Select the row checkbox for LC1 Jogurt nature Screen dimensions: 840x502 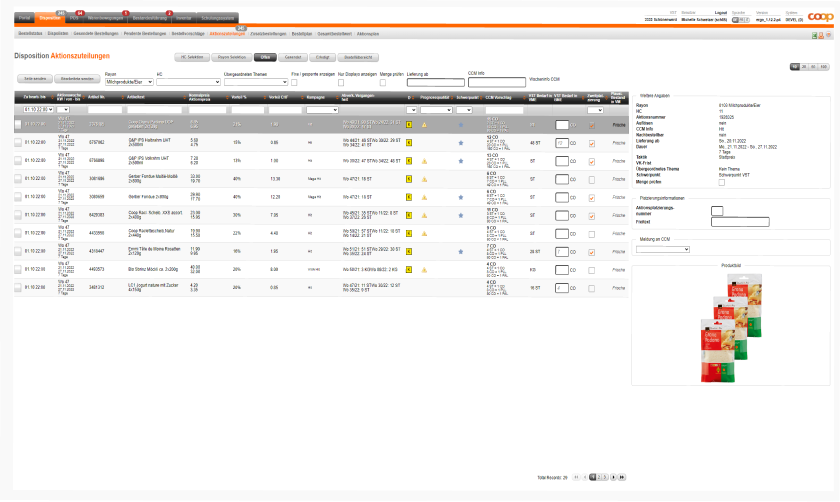tap(18, 288)
